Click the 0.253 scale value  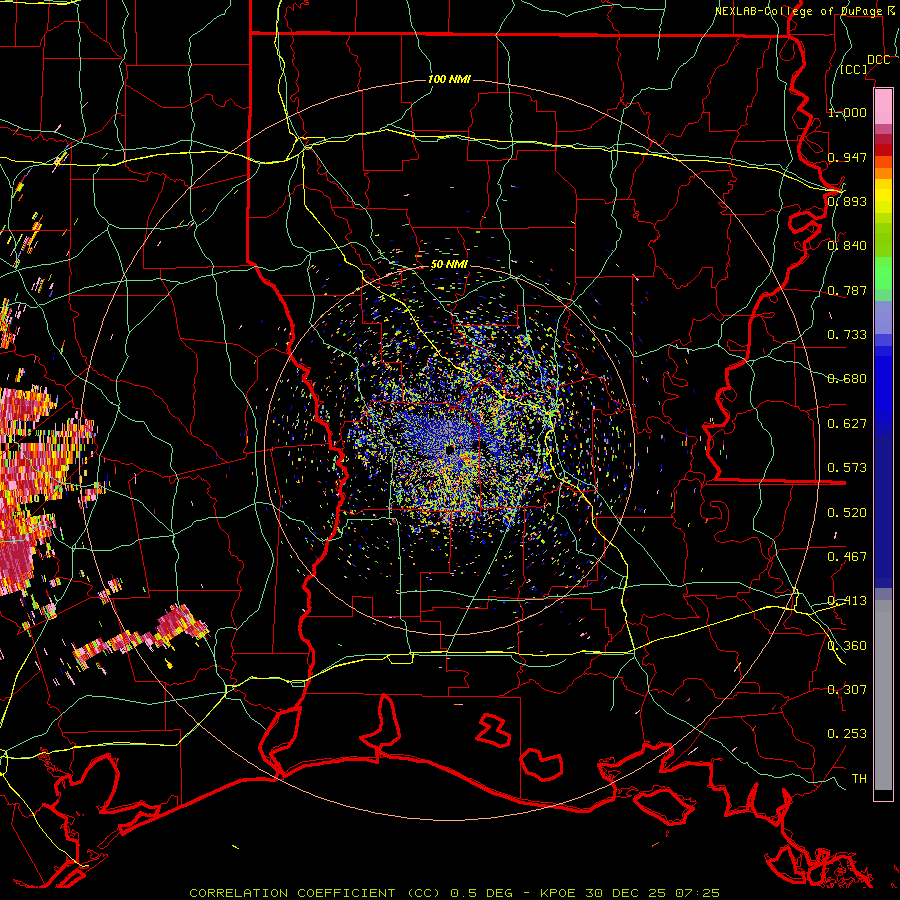coord(847,734)
